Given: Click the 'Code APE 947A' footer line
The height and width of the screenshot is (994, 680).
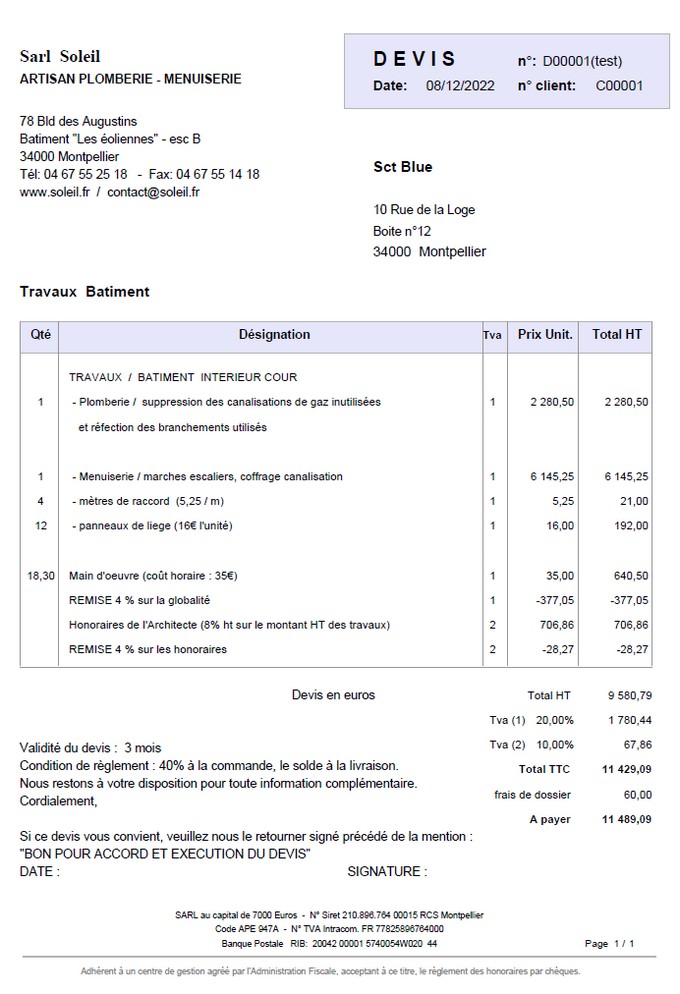Looking at the screenshot, I should [x=329, y=929].
